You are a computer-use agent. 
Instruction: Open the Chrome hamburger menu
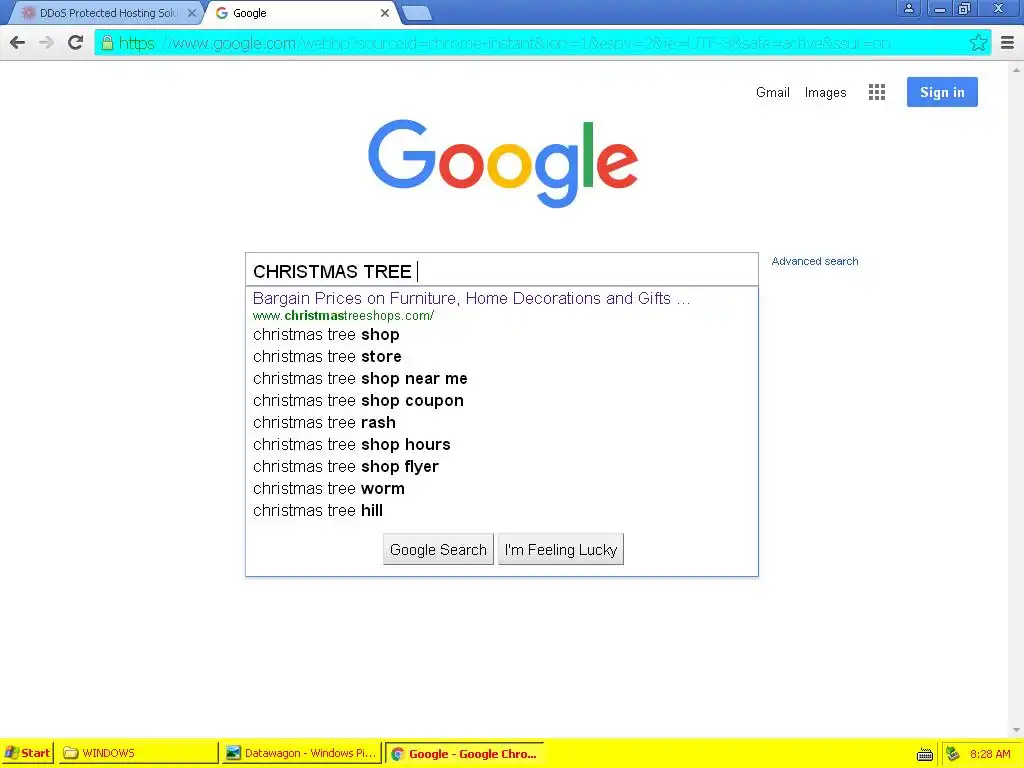tap(1008, 43)
